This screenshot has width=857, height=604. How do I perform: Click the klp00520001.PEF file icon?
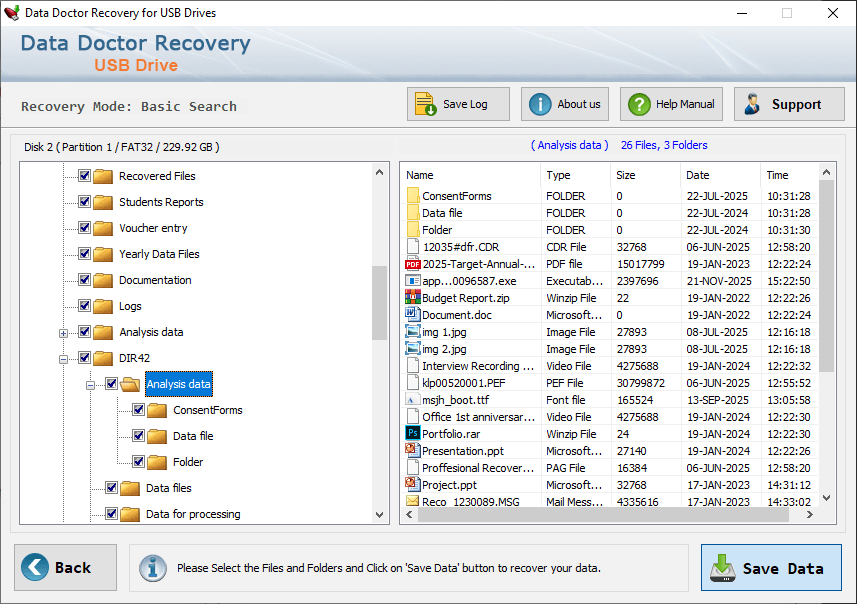click(413, 383)
